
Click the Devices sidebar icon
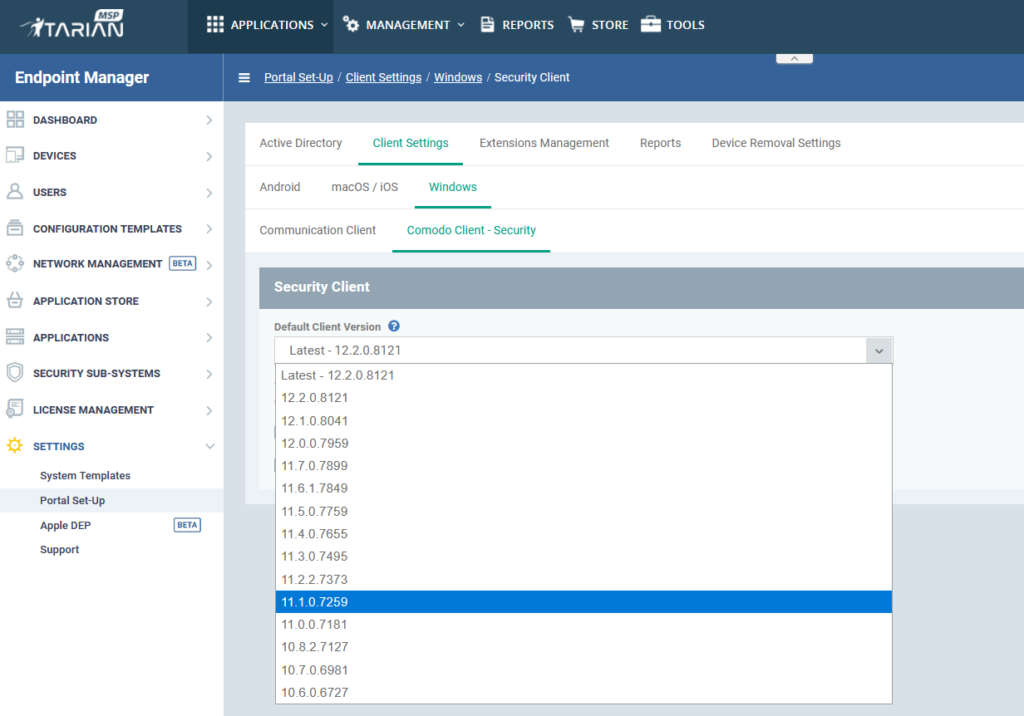(15, 155)
